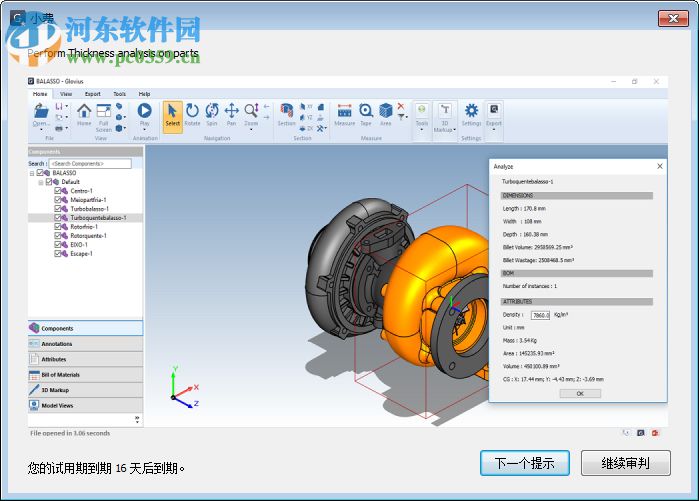Start the Area measure tool
Viewport: 699px width, 501px height.
point(386,115)
